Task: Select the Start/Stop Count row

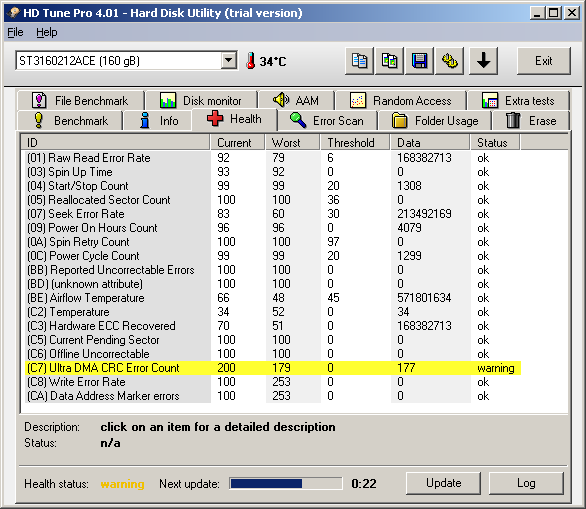Action: click(273, 186)
